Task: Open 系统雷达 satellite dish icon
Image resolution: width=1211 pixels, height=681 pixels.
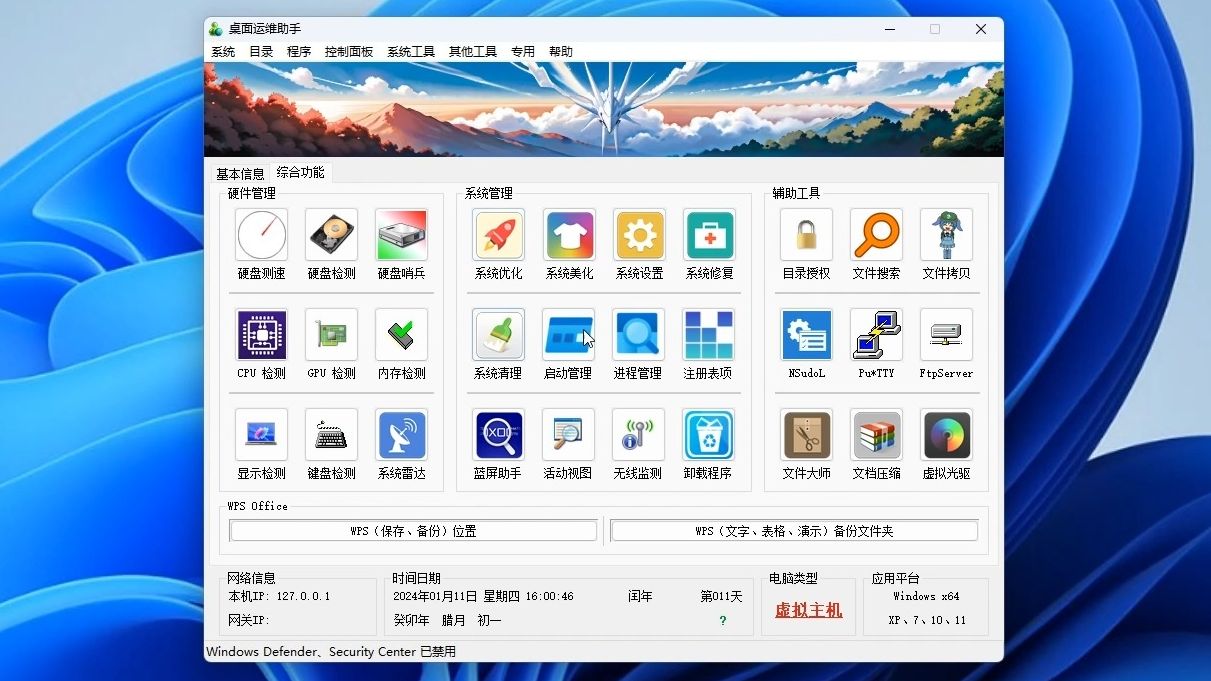Action: (x=402, y=435)
